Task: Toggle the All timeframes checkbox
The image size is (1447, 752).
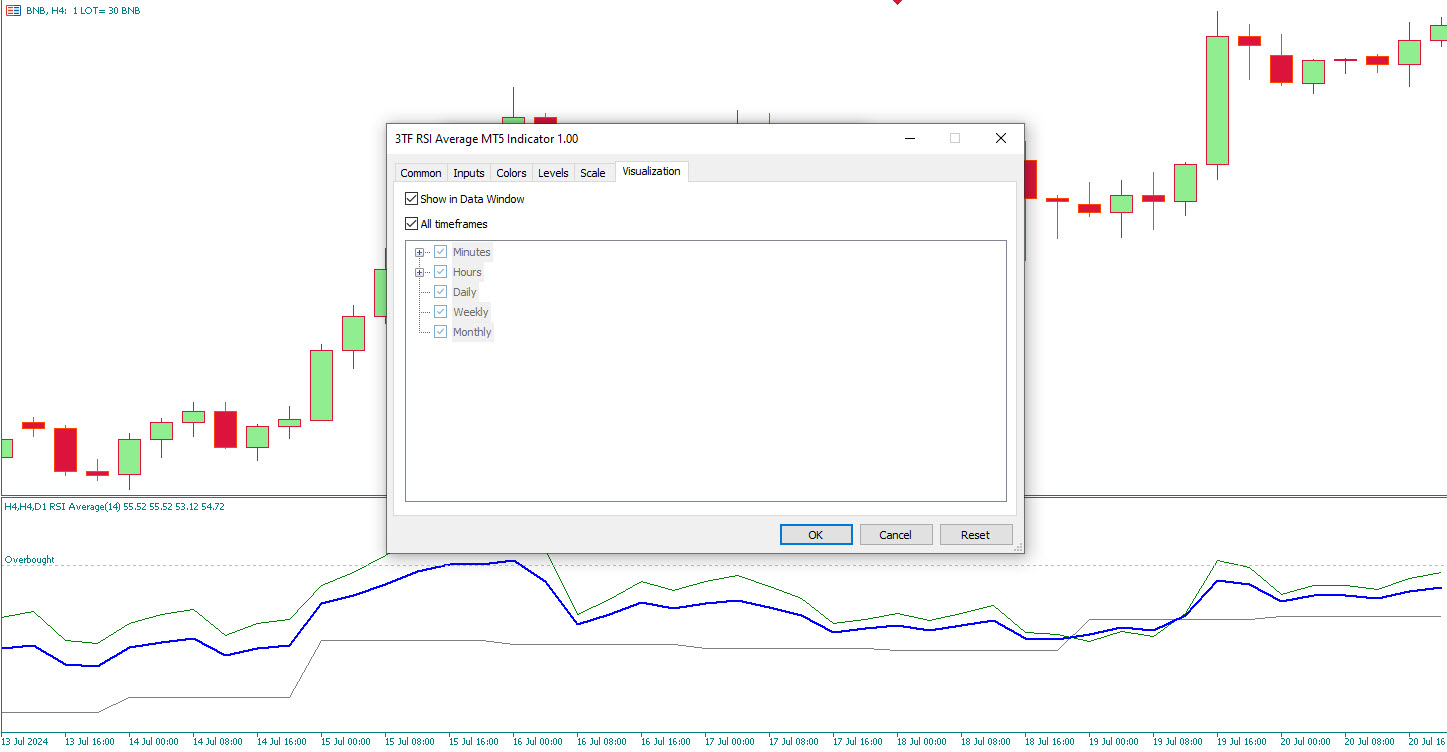Action: click(411, 223)
